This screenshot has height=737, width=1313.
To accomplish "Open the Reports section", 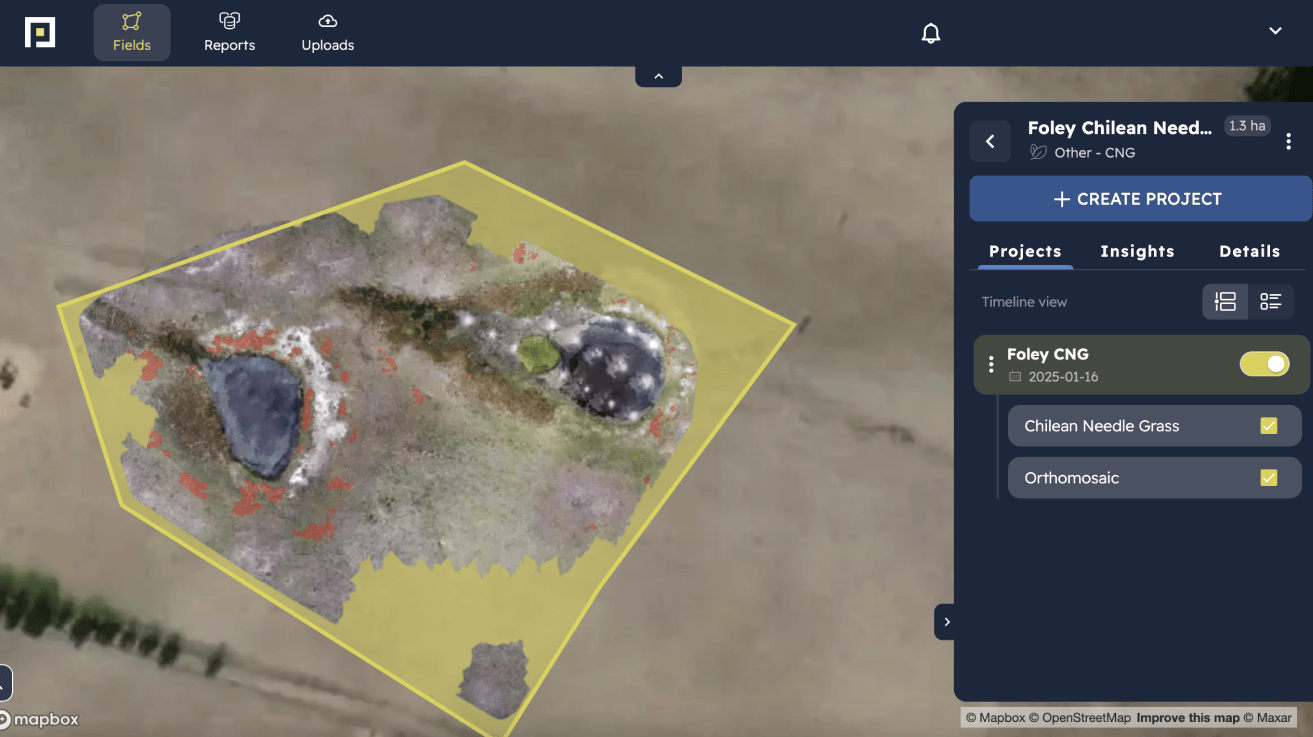I will (x=229, y=33).
